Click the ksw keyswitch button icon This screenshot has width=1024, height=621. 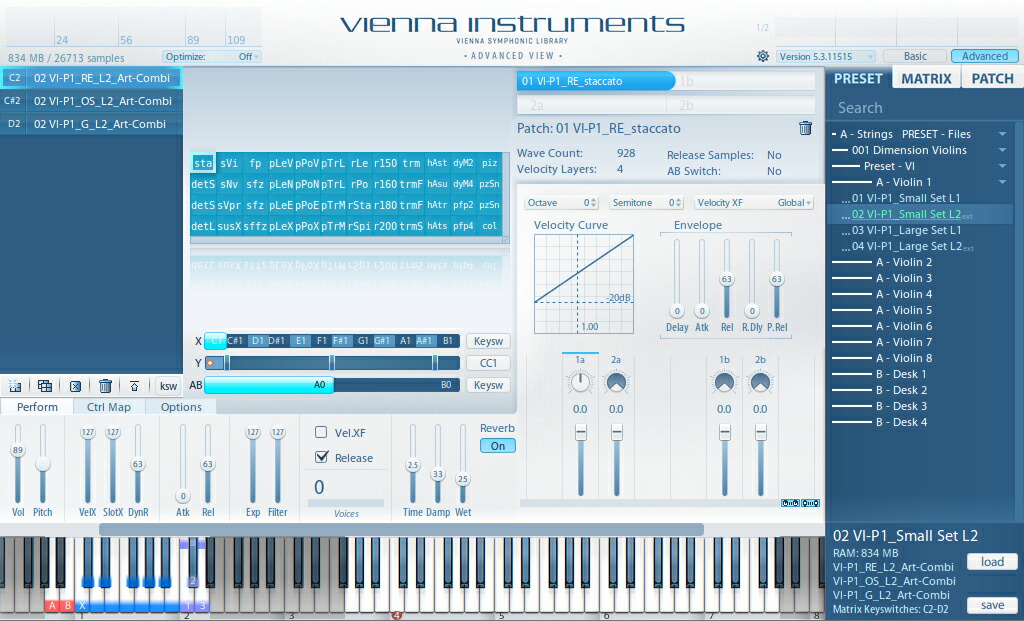pos(169,386)
